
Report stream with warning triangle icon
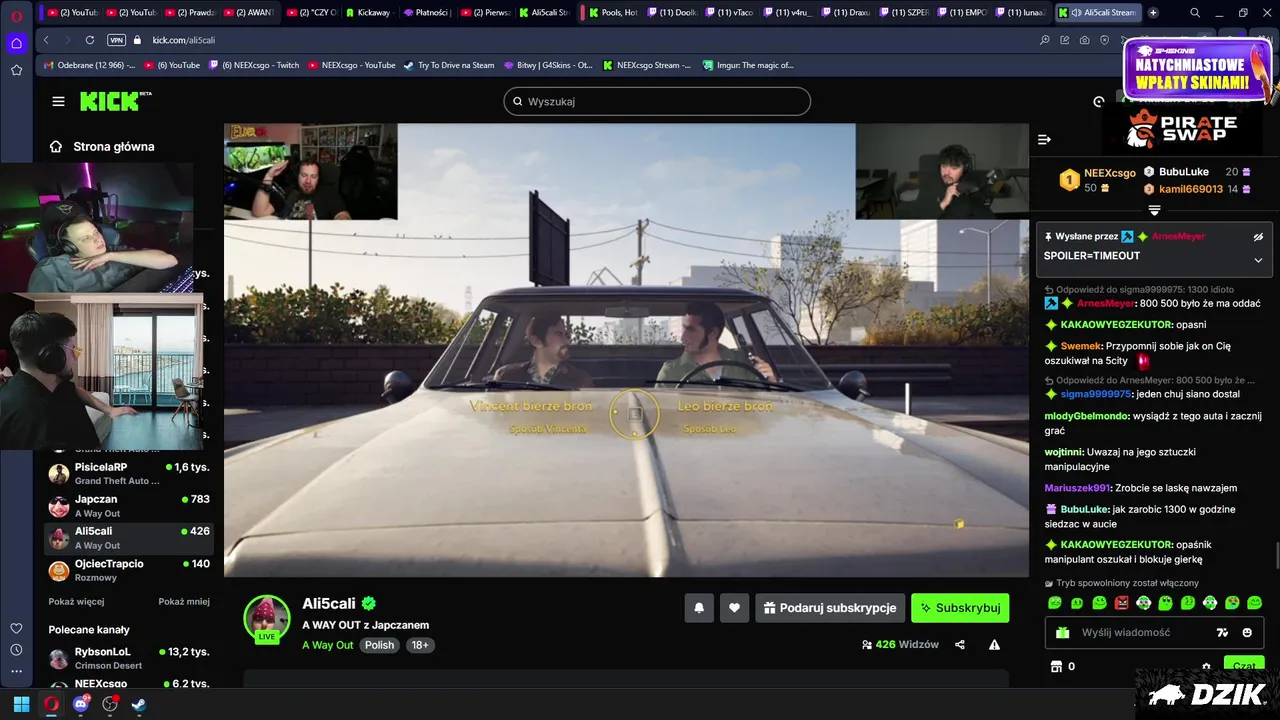pos(994,645)
